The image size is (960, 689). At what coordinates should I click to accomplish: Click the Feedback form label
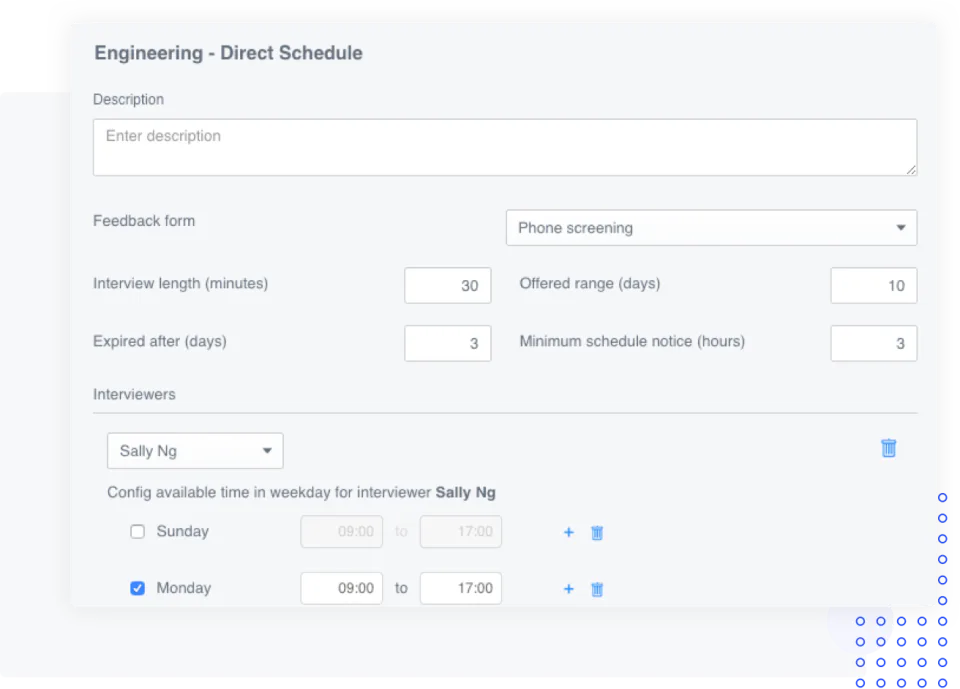144,220
